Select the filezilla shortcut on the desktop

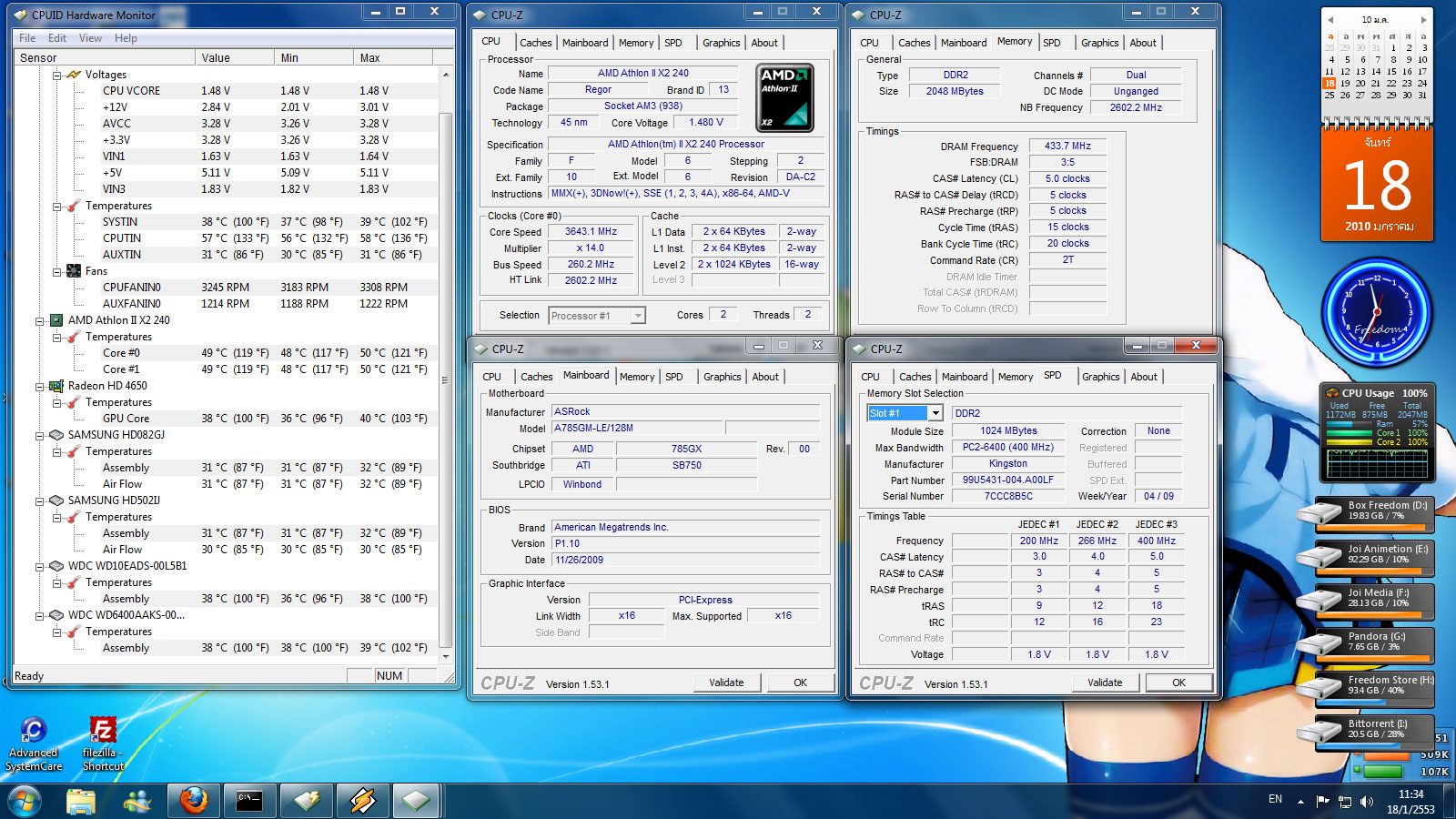(103, 743)
